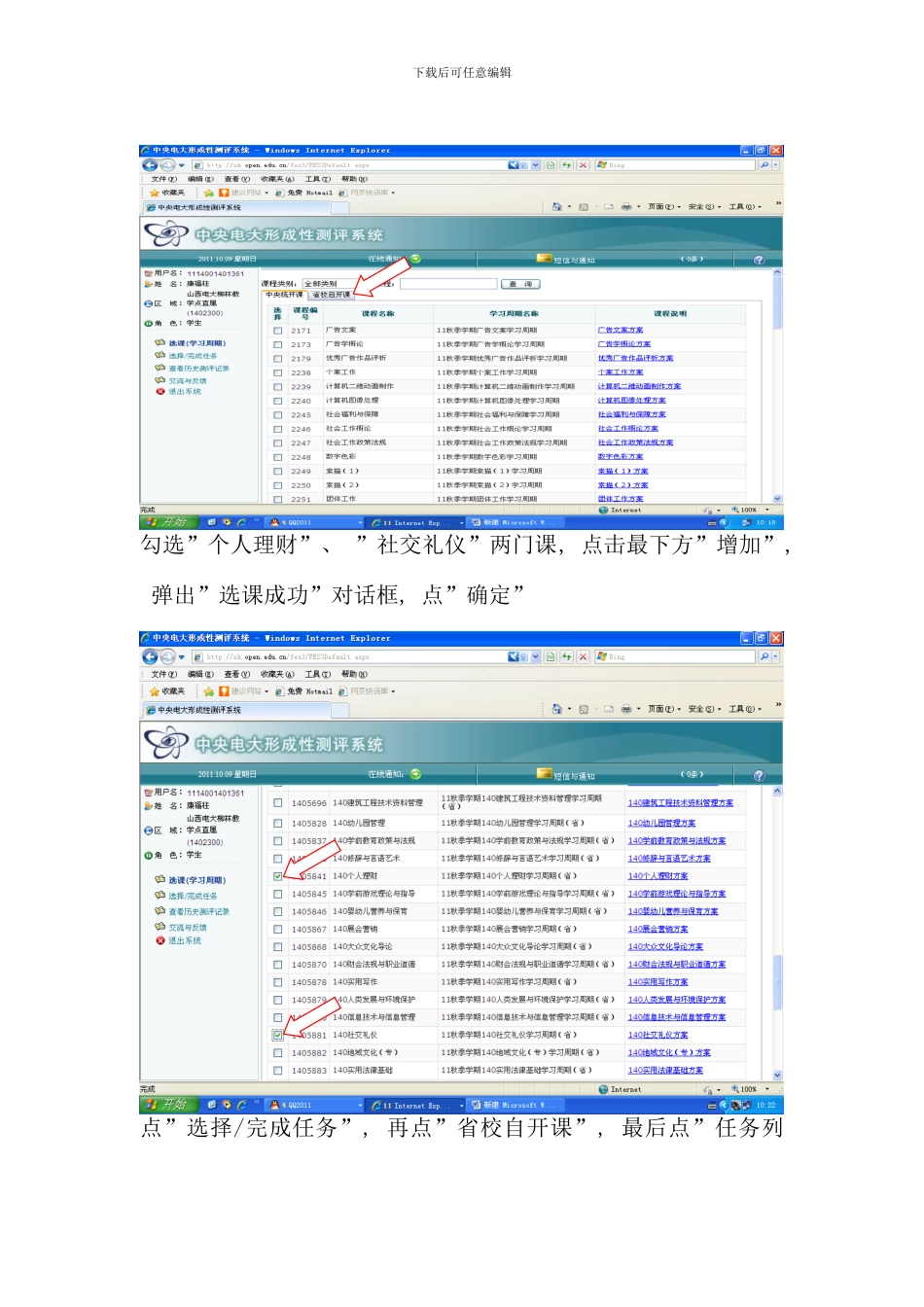Click the Home icon on the 10:22 screenshot command bar
Image resolution: width=924 pixels, height=1307 pixels.
[x=556, y=709]
